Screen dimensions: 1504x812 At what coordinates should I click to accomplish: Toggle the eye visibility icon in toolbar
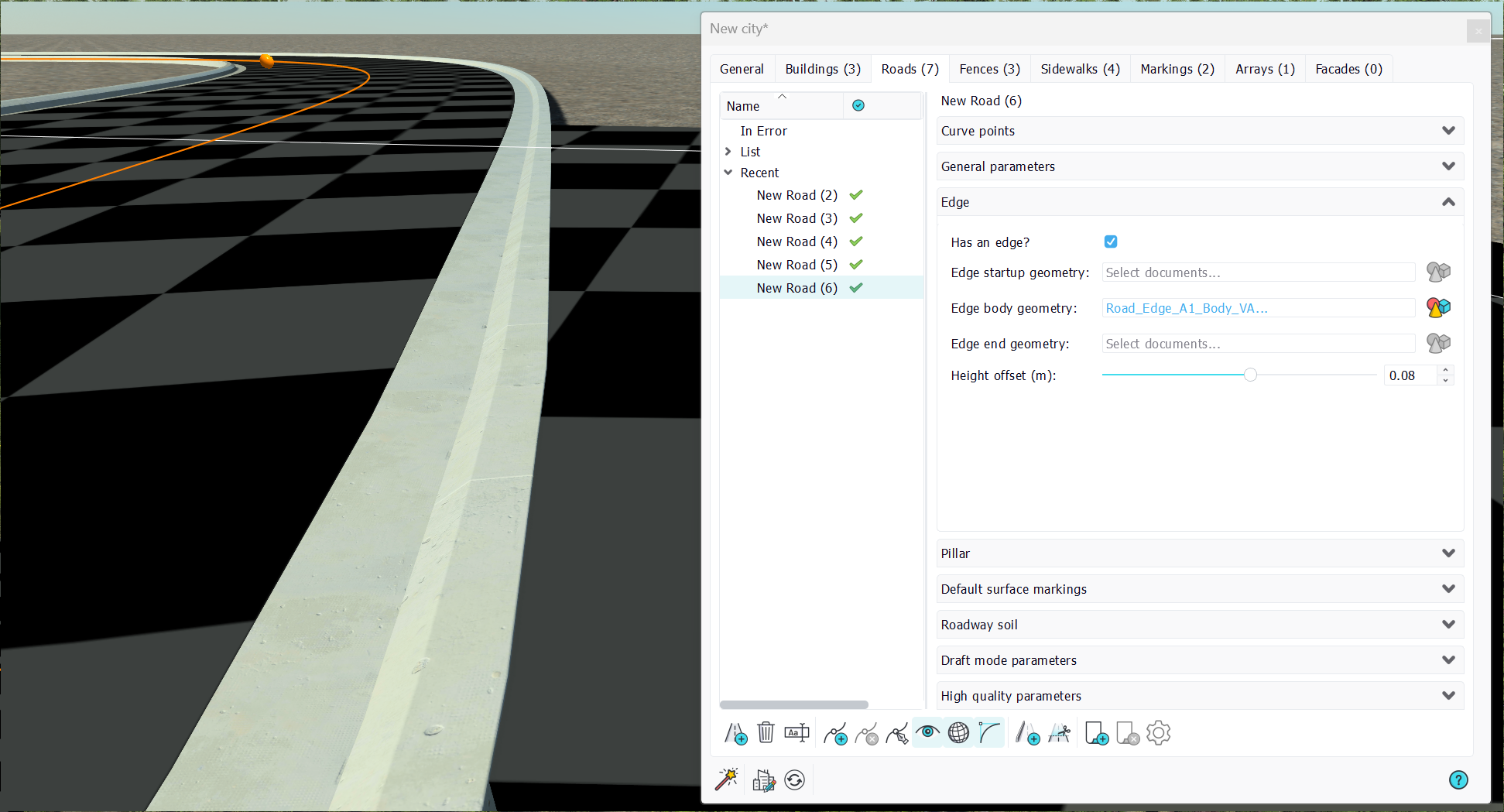pyautogui.click(x=927, y=732)
